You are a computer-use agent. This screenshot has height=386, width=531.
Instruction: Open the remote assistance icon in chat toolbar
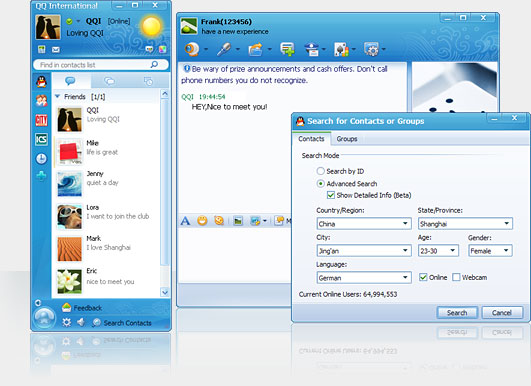click(312, 49)
